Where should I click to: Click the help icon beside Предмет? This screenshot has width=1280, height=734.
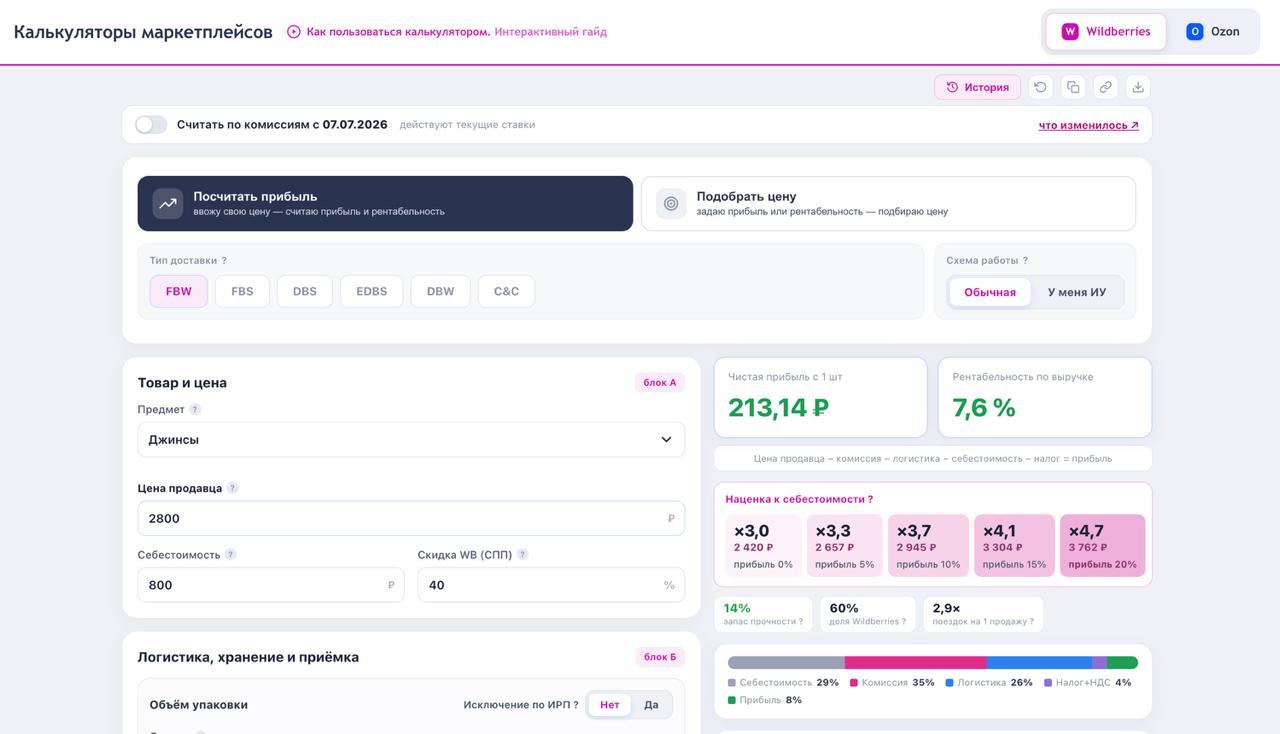[x=195, y=409]
